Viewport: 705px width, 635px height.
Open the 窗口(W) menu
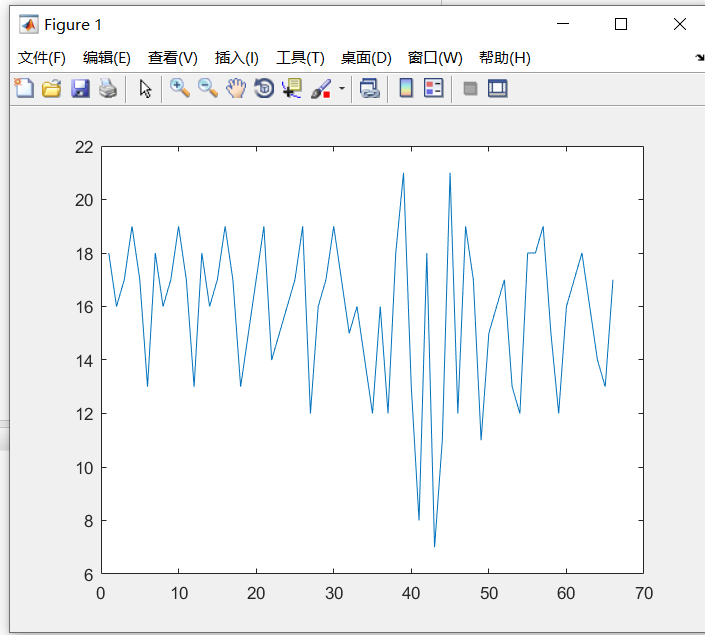point(435,58)
